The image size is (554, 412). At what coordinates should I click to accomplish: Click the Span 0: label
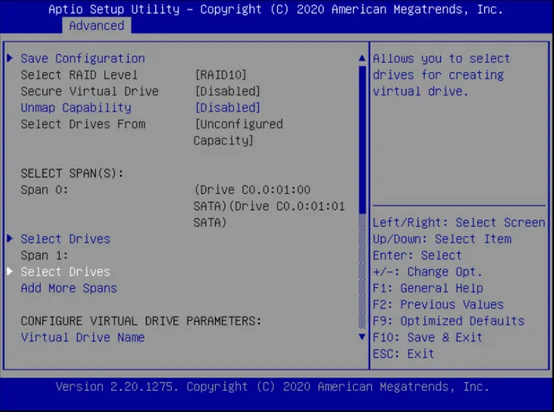coord(44,190)
